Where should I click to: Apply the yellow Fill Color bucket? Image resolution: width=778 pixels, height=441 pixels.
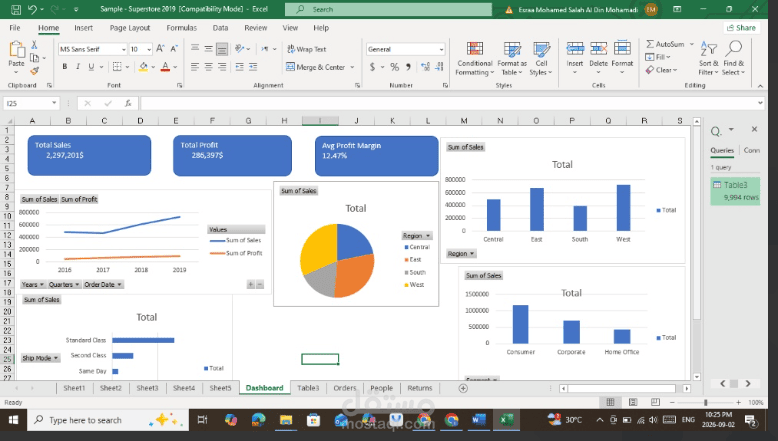143,66
